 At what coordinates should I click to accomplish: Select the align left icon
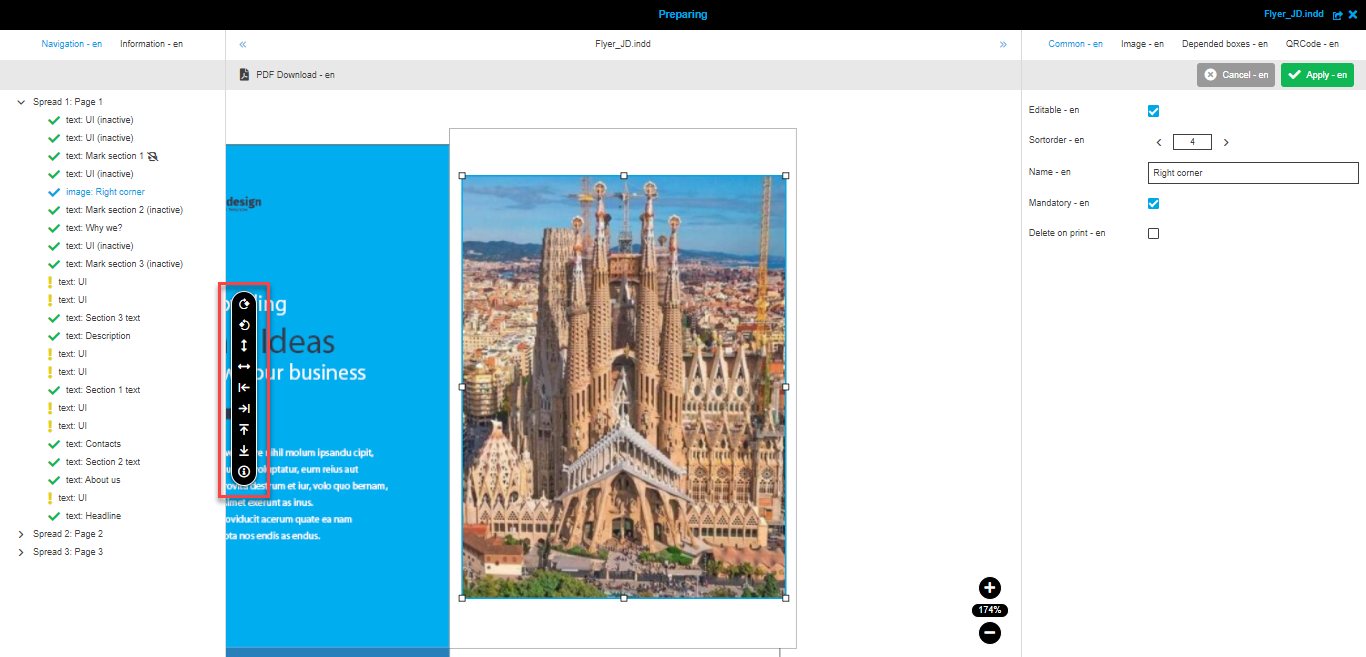pyautogui.click(x=244, y=387)
